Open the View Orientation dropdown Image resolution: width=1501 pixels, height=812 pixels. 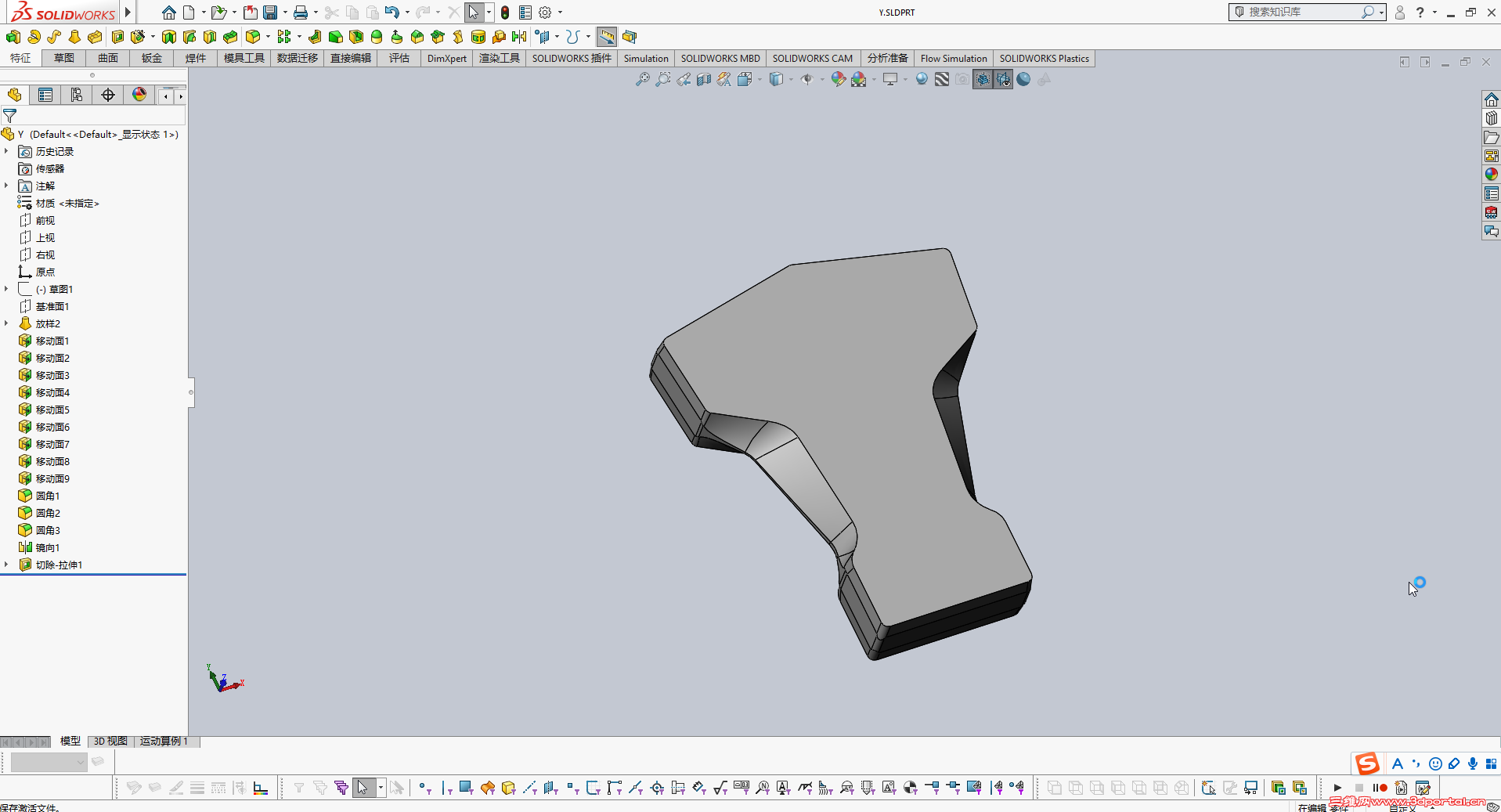(x=745, y=79)
